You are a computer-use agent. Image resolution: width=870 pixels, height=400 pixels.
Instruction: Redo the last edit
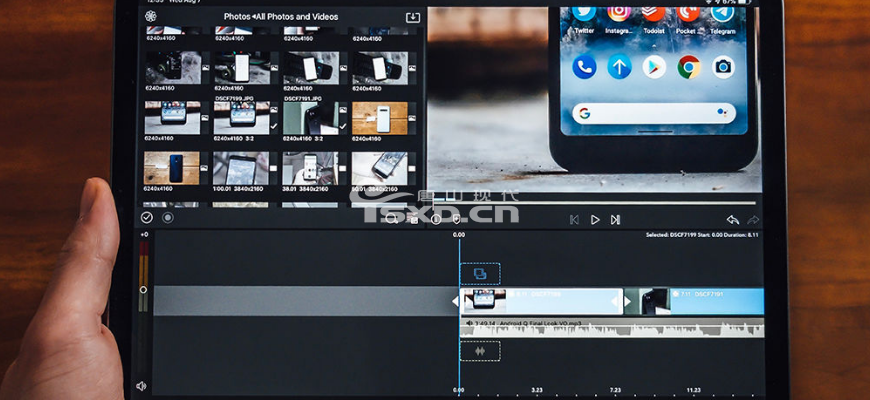coord(753,220)
